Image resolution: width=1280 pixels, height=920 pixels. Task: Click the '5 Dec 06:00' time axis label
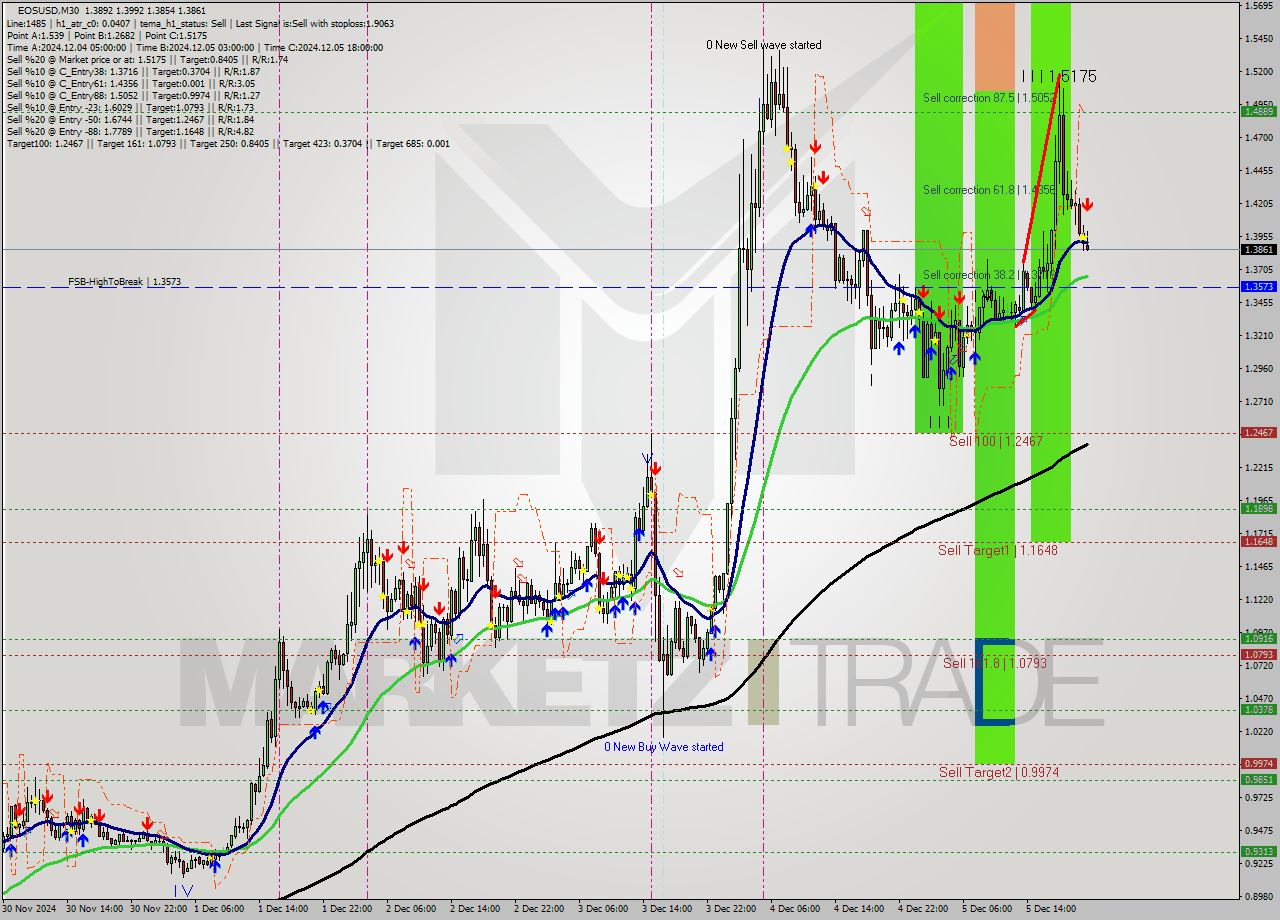tap(986, 910)
